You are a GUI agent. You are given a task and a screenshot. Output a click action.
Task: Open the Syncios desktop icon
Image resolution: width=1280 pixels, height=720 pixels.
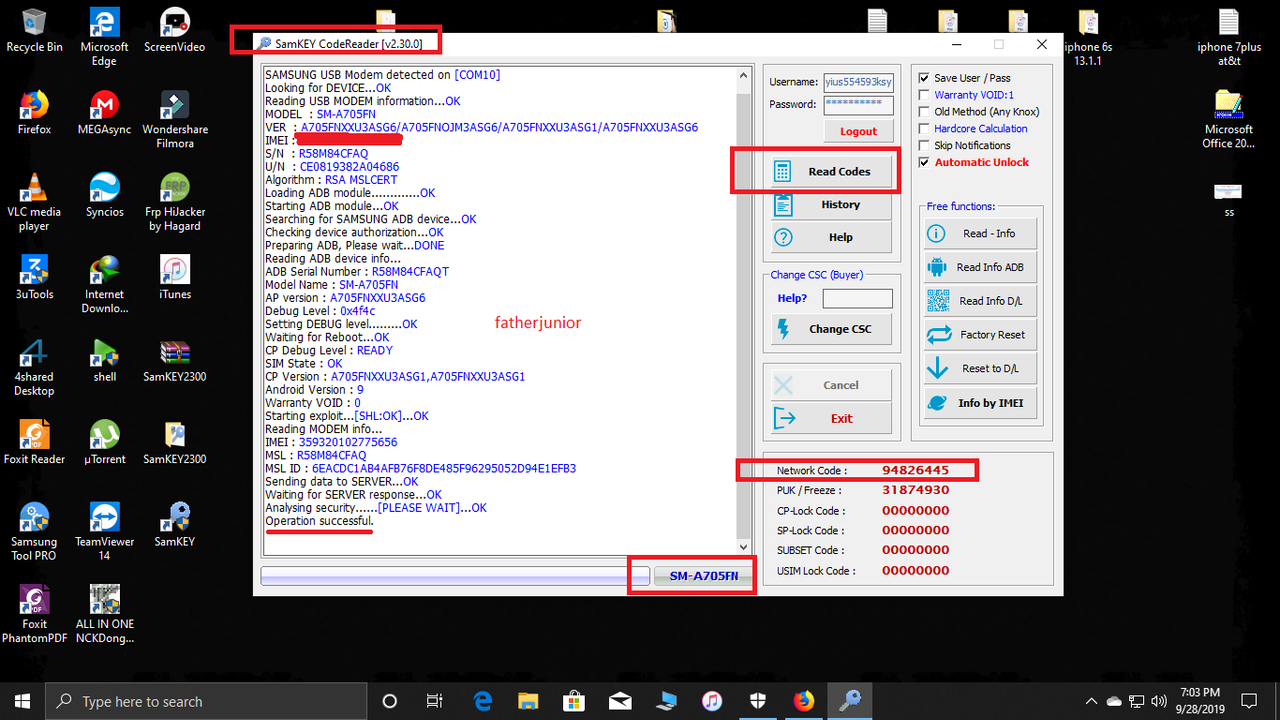click(x=104, y=195)
